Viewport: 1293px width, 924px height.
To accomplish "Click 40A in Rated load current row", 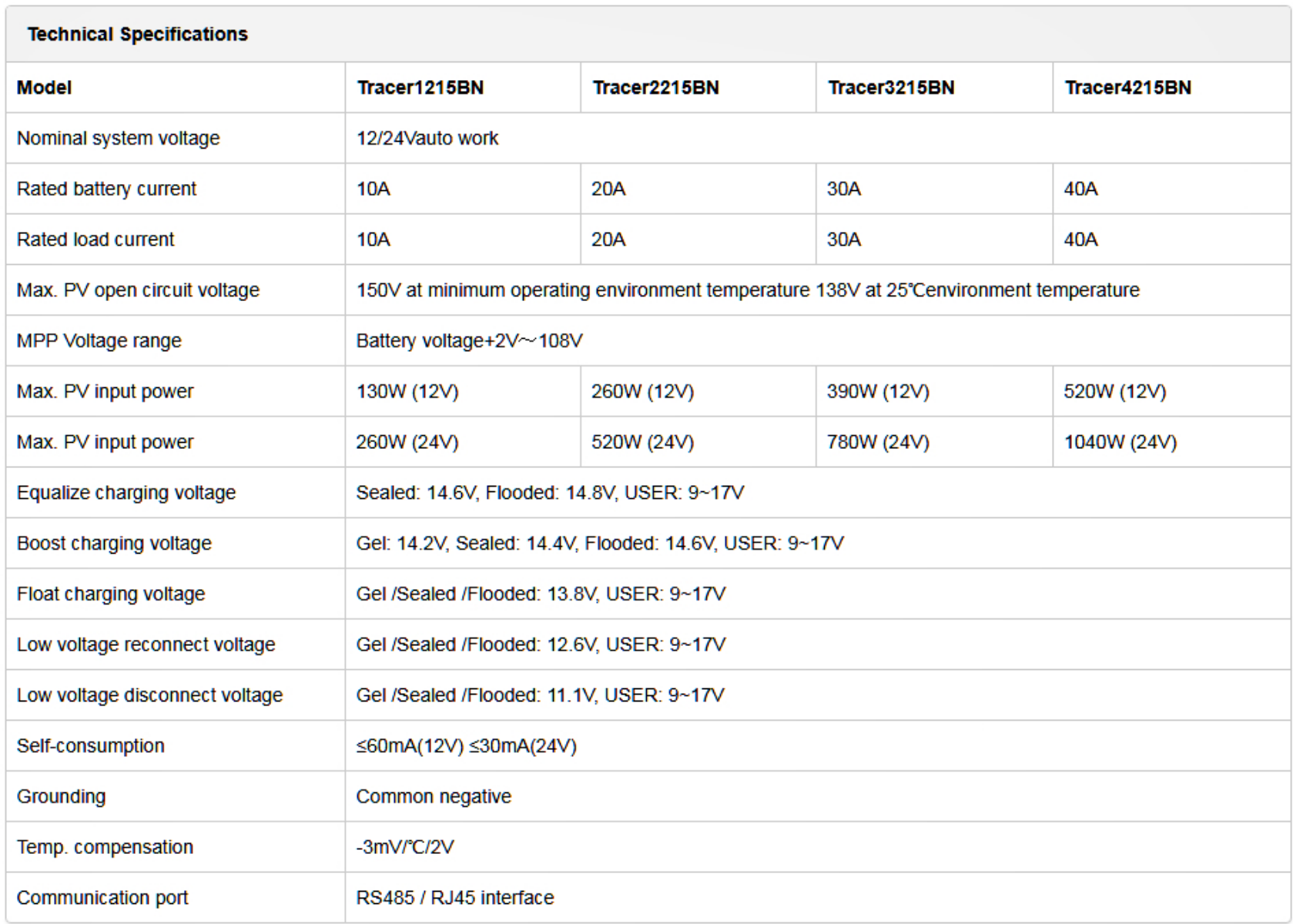I will click(x=1080, y=239).
